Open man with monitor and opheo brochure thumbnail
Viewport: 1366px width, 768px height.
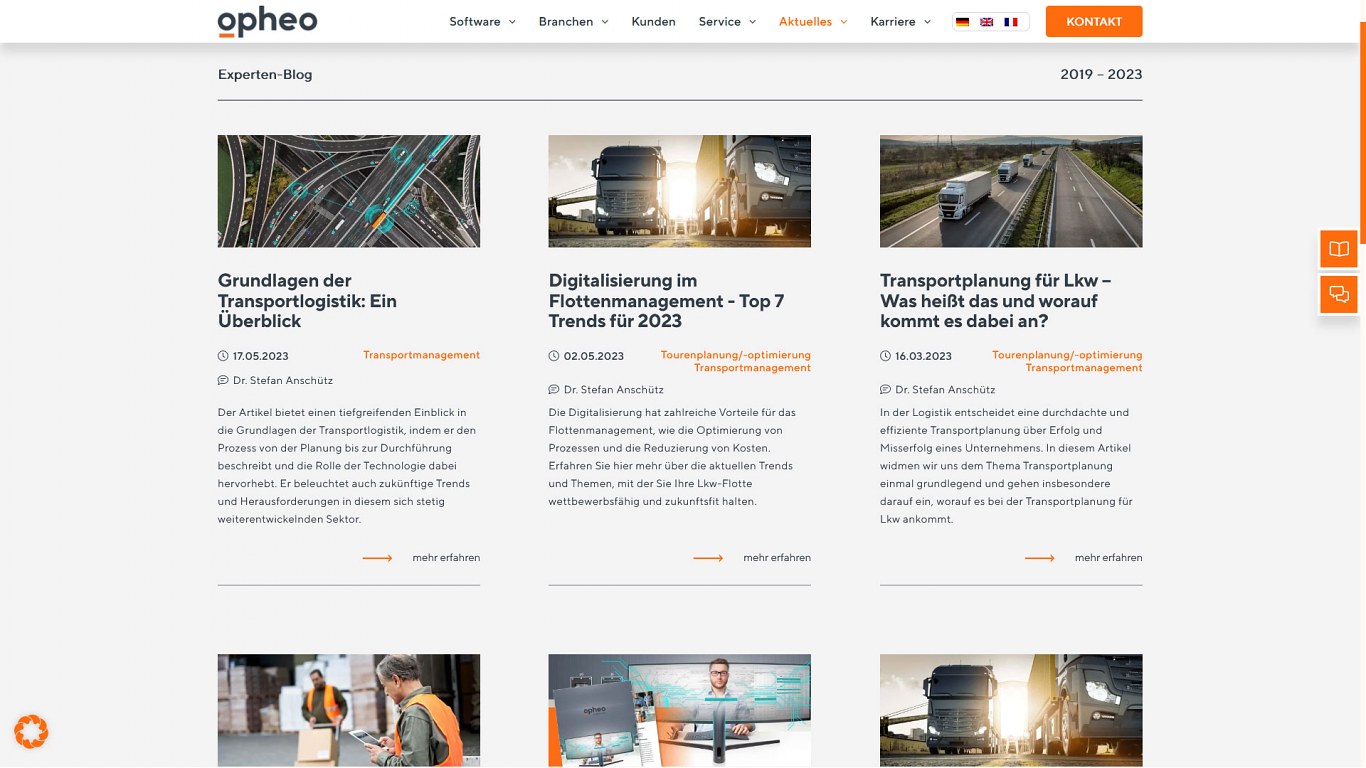tap(680, 711)
